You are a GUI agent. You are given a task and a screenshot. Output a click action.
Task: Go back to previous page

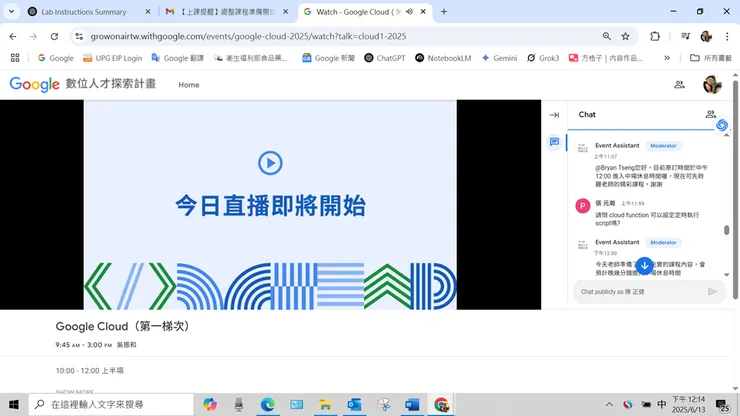point(13,36)
